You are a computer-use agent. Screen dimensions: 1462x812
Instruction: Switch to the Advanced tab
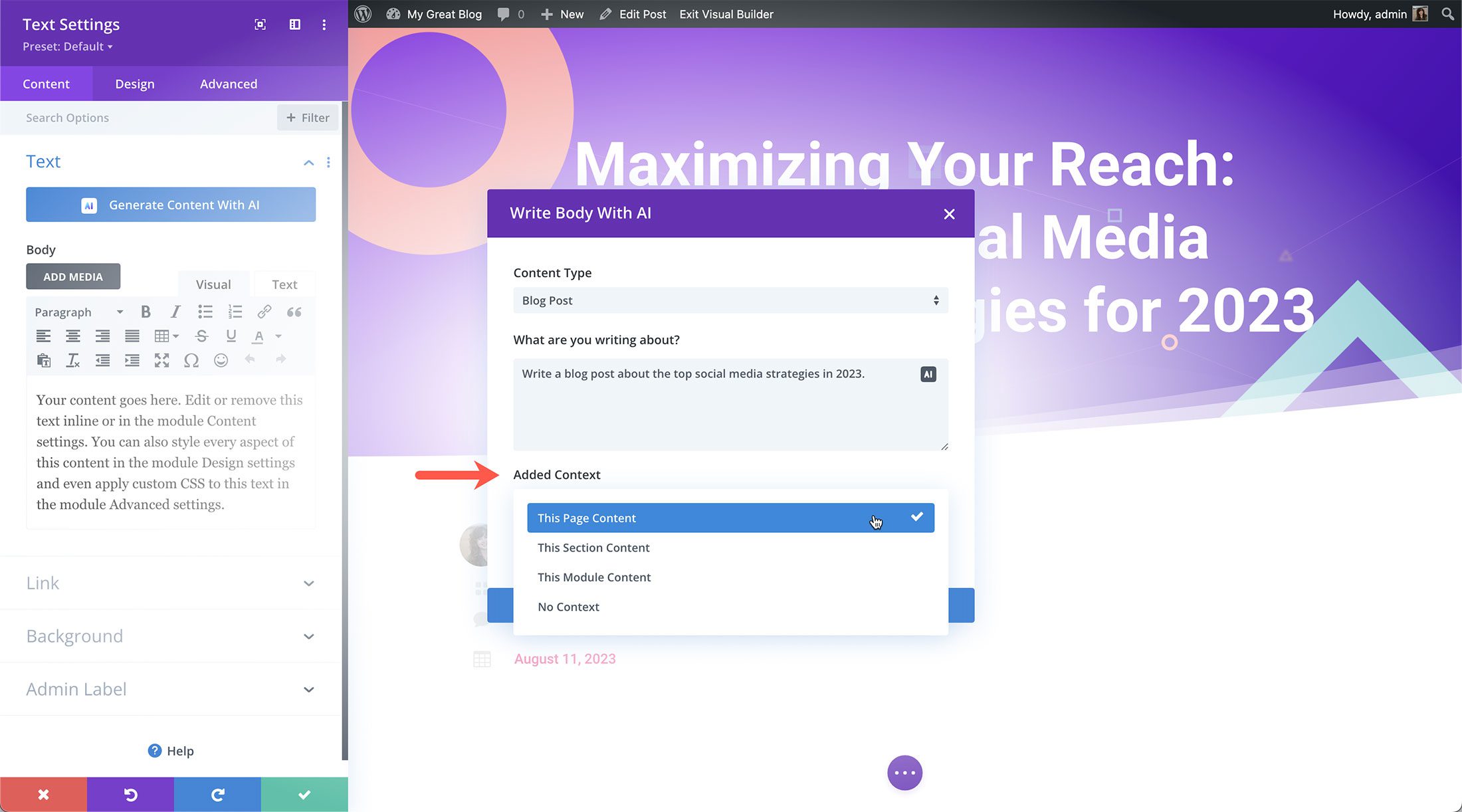(228, 83)
